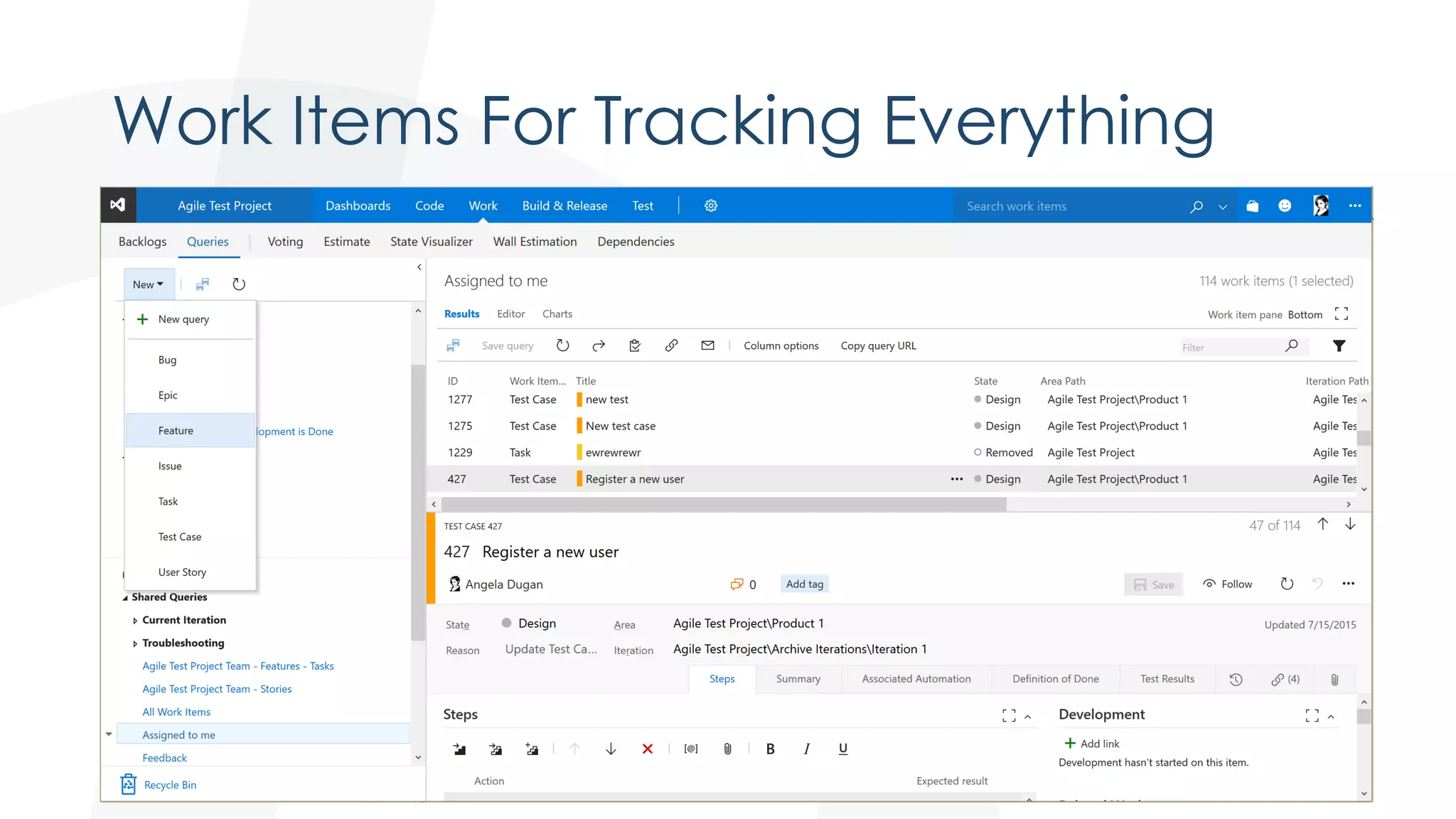Open the Backlogs hub tab
The image size is (1456, 819).
[142, 241]
